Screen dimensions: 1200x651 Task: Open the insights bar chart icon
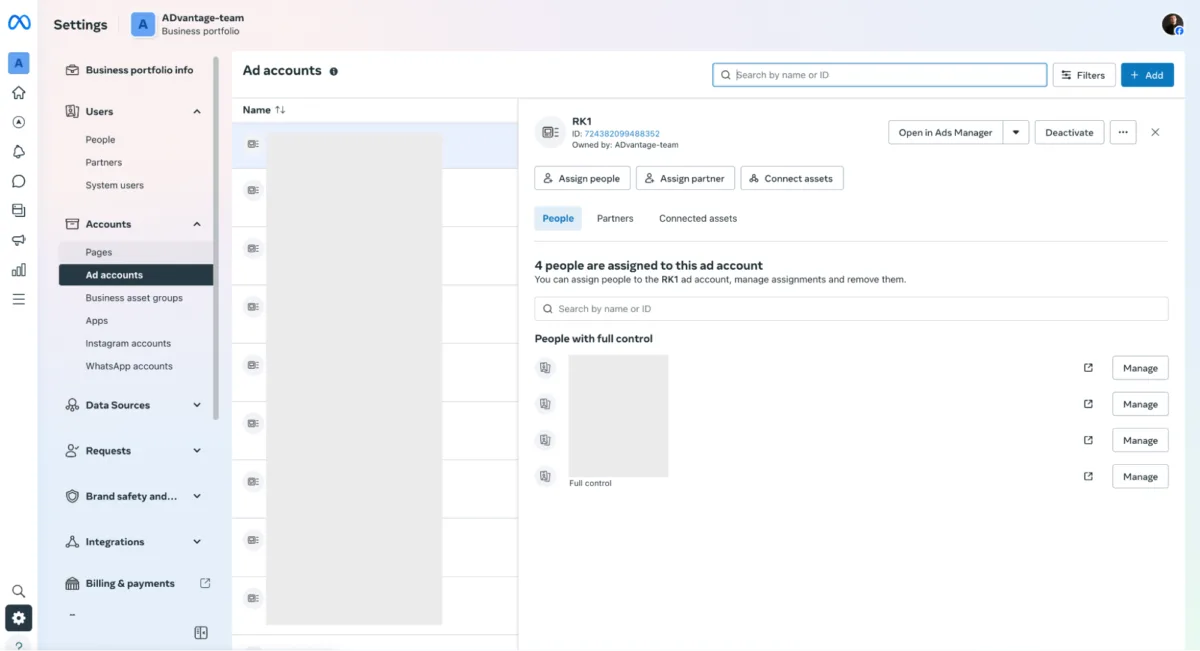(18, 270)
